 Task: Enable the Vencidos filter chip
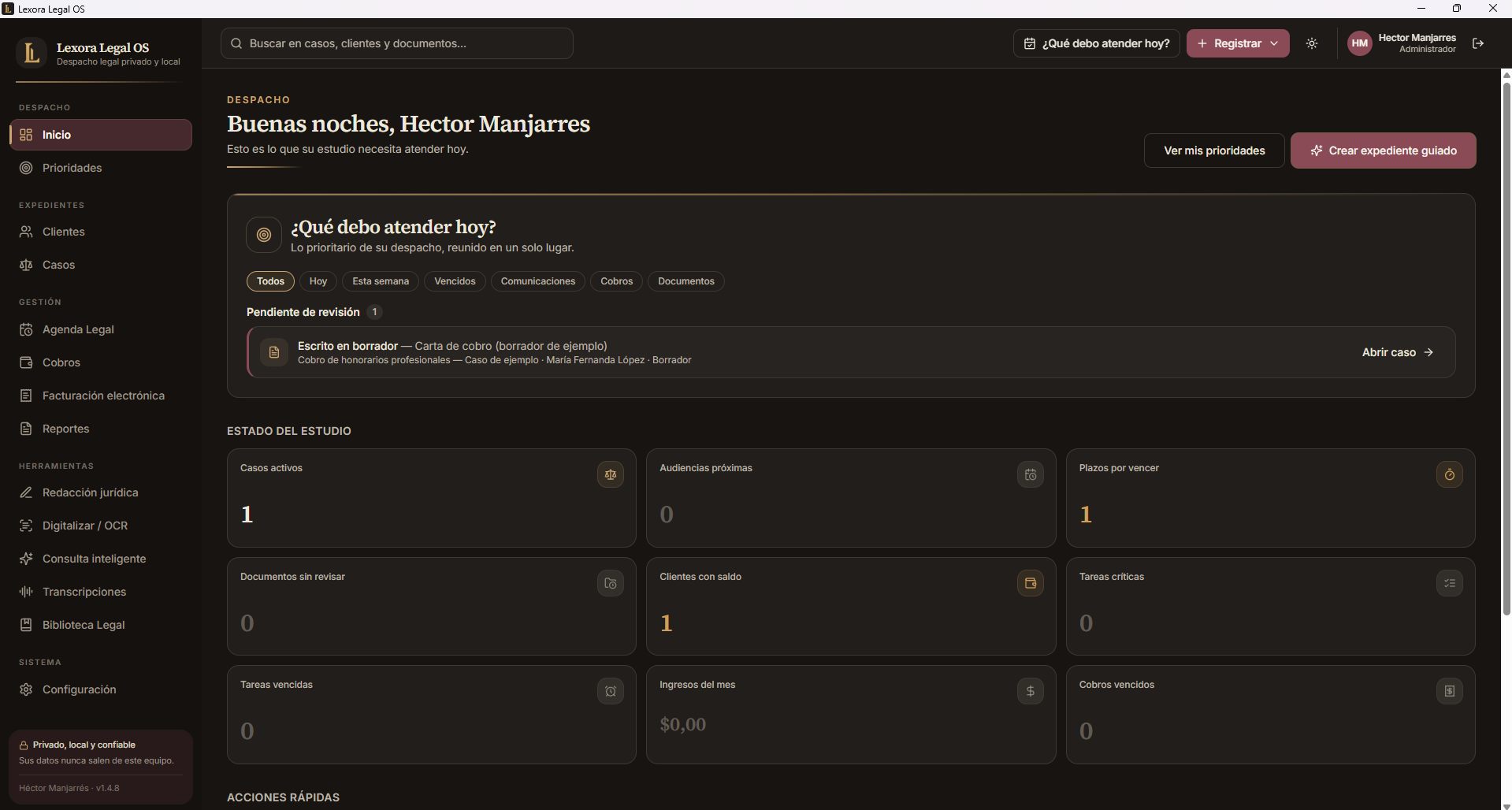455,281
